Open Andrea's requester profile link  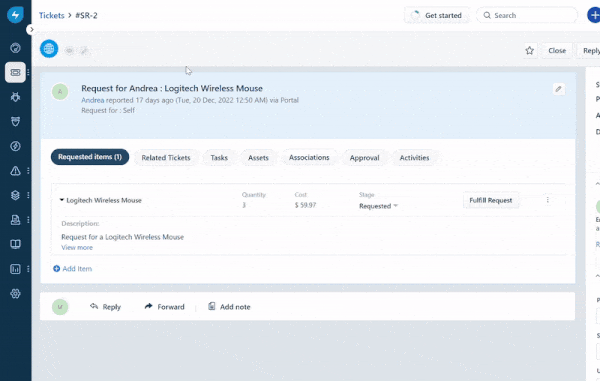click(93, 100)
